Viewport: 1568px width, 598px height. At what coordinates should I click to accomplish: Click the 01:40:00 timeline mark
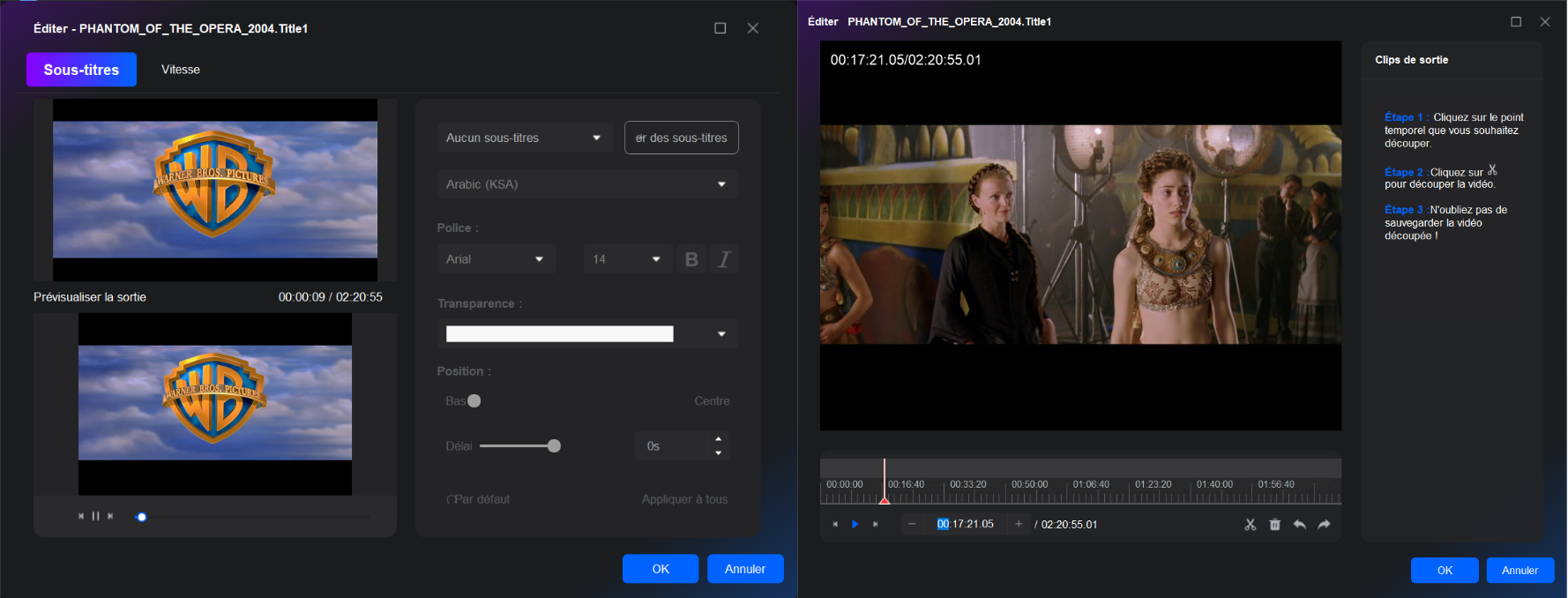(x=1214, y=484)
